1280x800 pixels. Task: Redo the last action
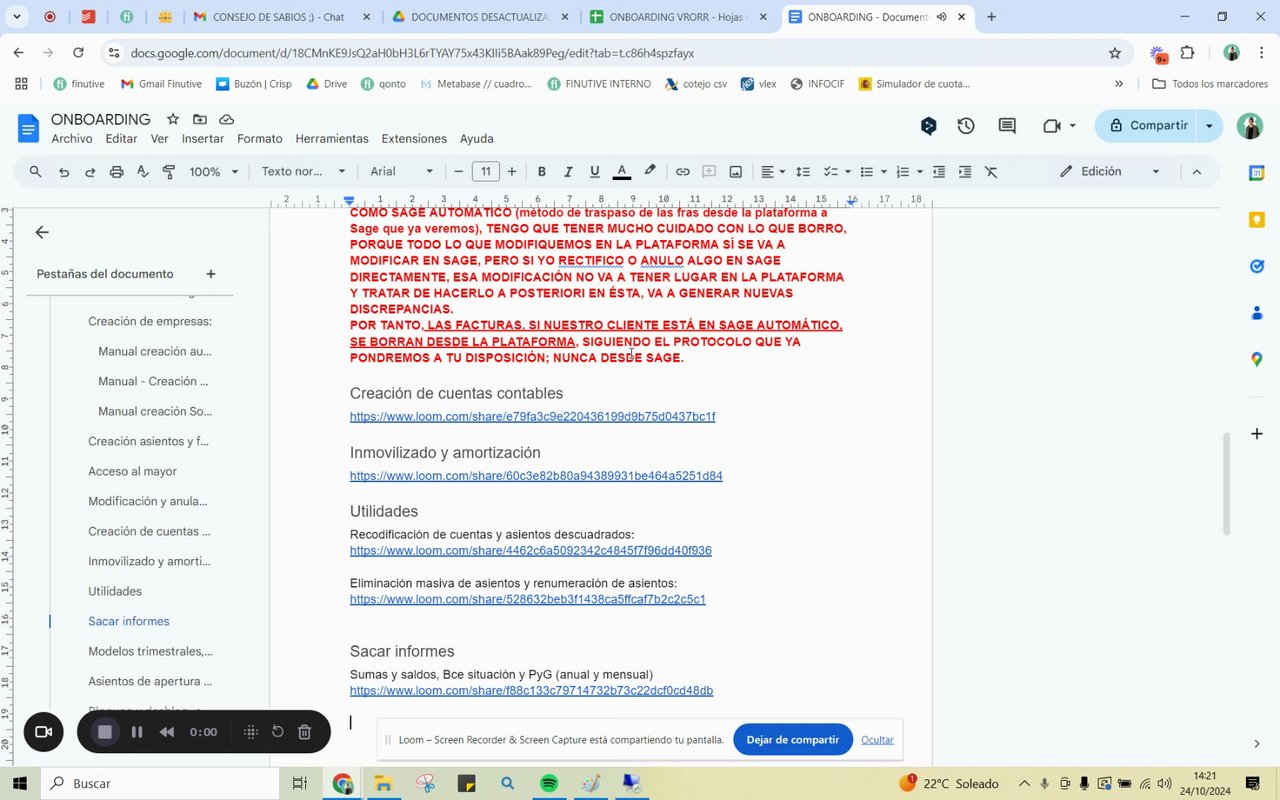tap(90, 172)
